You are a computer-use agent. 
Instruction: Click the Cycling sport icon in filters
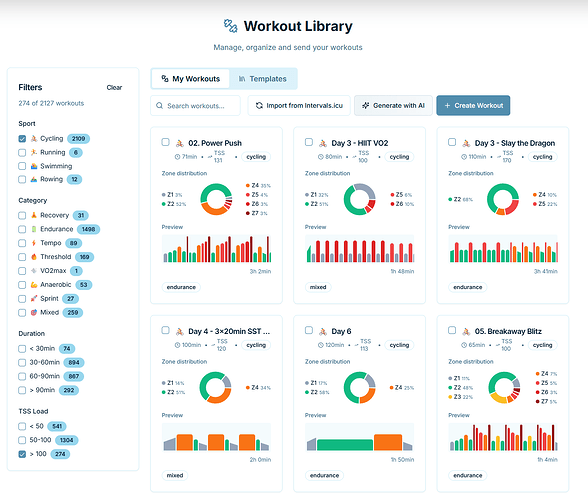(x=34, y=139)
